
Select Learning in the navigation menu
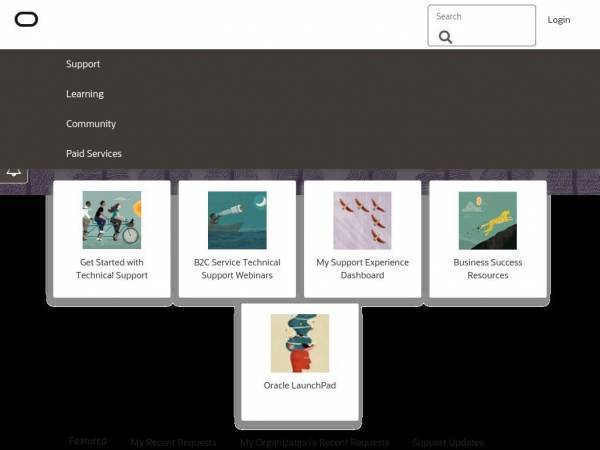(85, 94)
